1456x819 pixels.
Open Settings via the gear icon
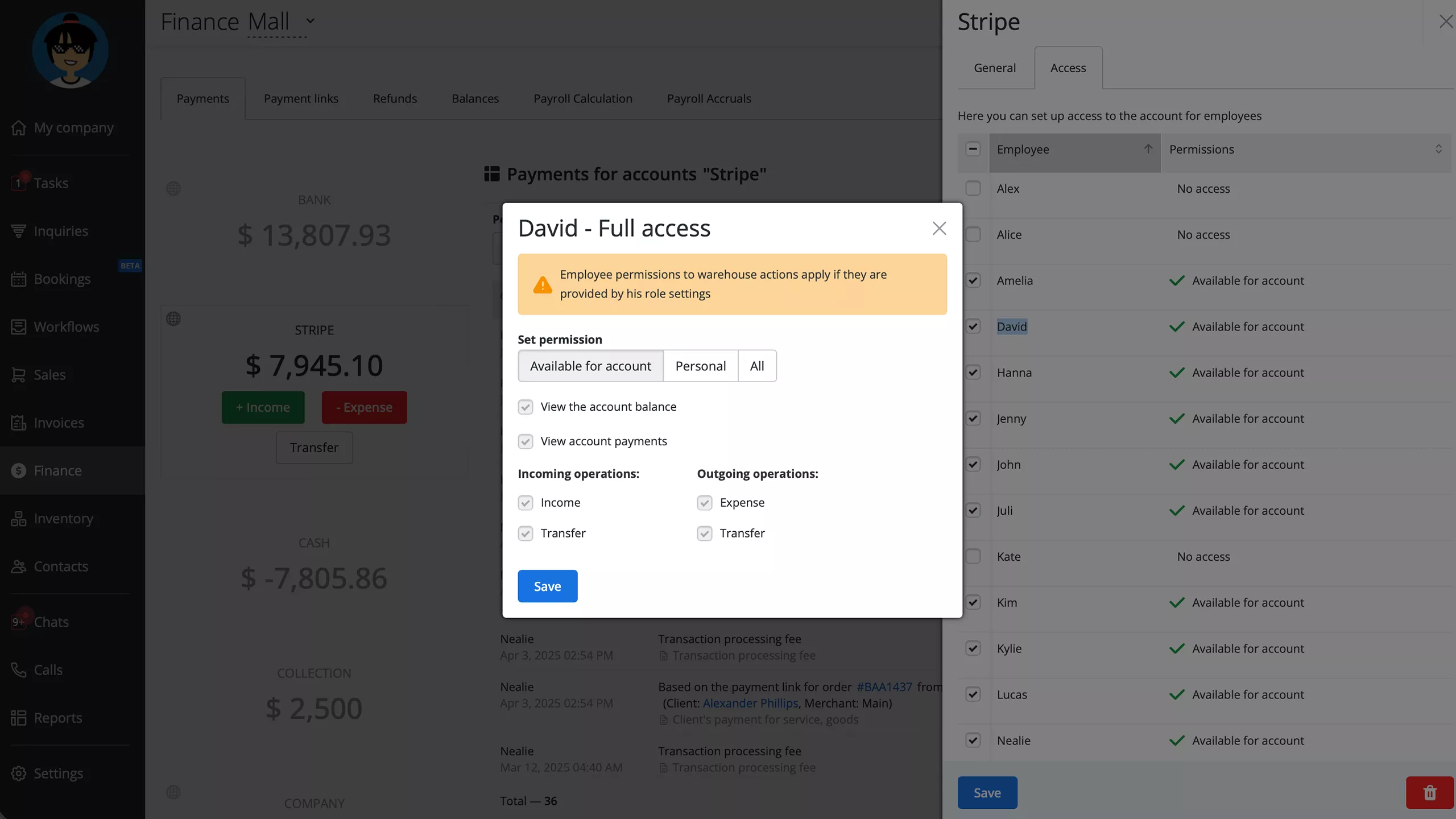point(18,773)
